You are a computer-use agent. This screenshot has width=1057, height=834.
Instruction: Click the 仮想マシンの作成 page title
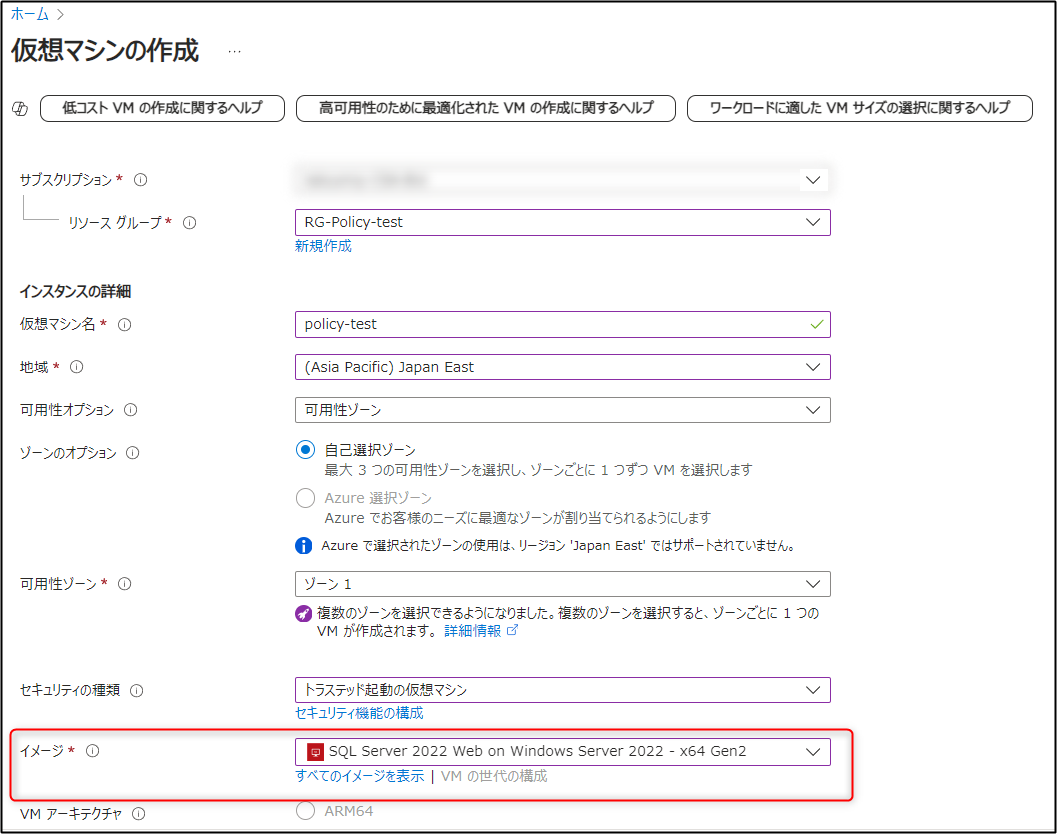pyautogui.click(x=105, y=51)
